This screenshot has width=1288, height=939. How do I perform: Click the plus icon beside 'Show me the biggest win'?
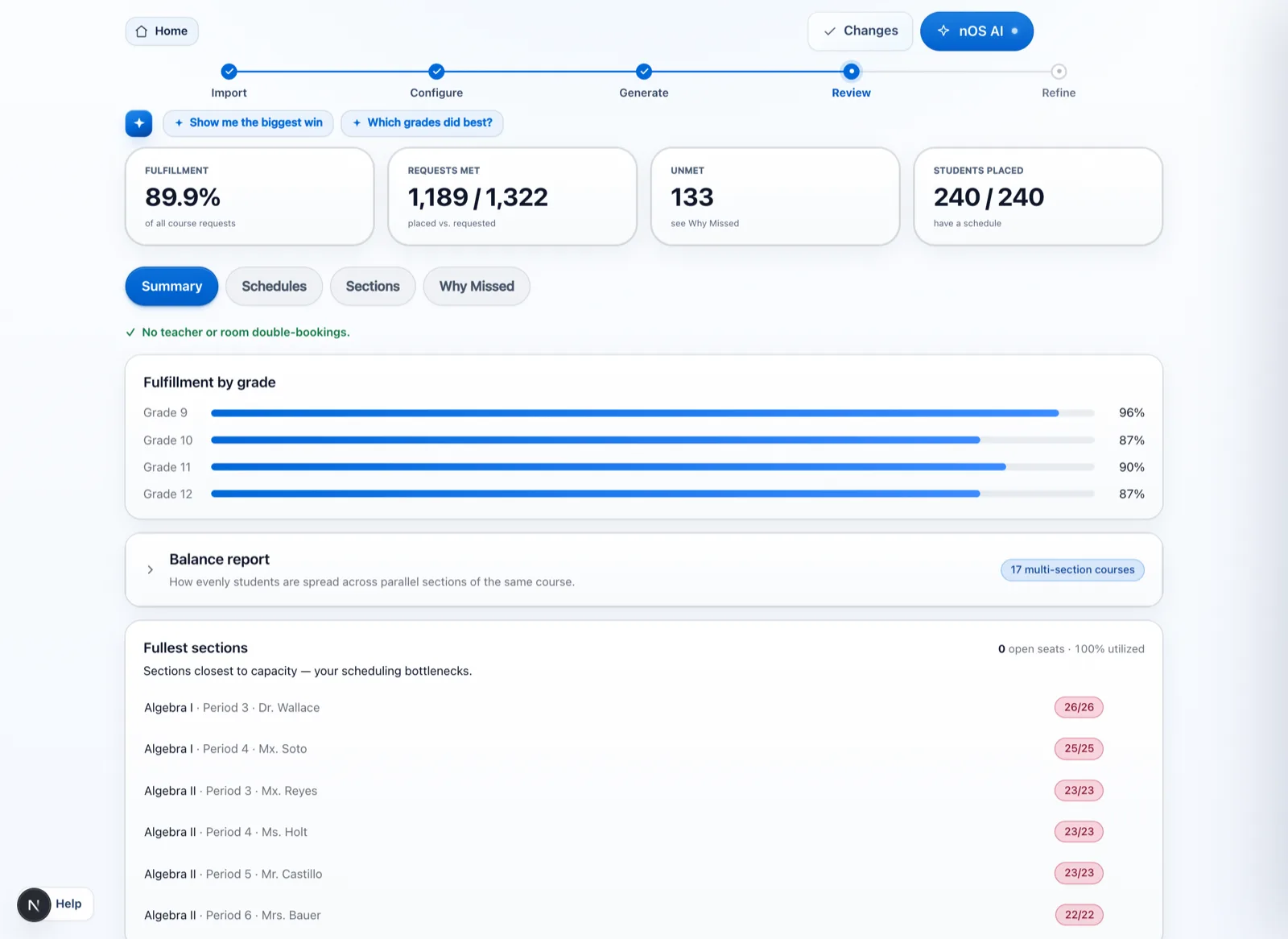(x=179, y=123)
